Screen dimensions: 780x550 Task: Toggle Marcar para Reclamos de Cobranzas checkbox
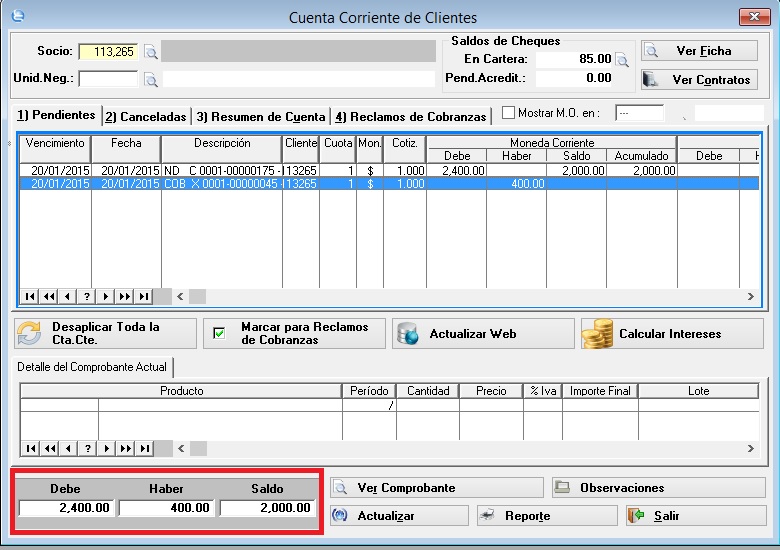(220, 334)
